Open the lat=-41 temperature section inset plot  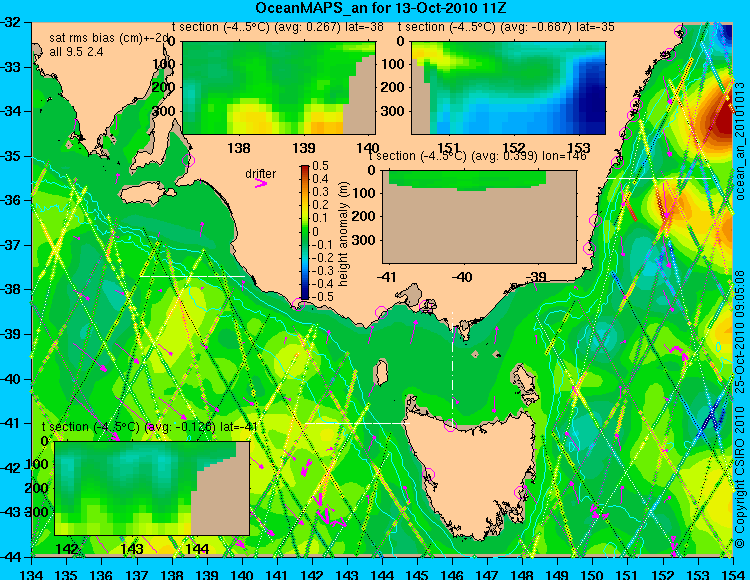coord(152,488)
